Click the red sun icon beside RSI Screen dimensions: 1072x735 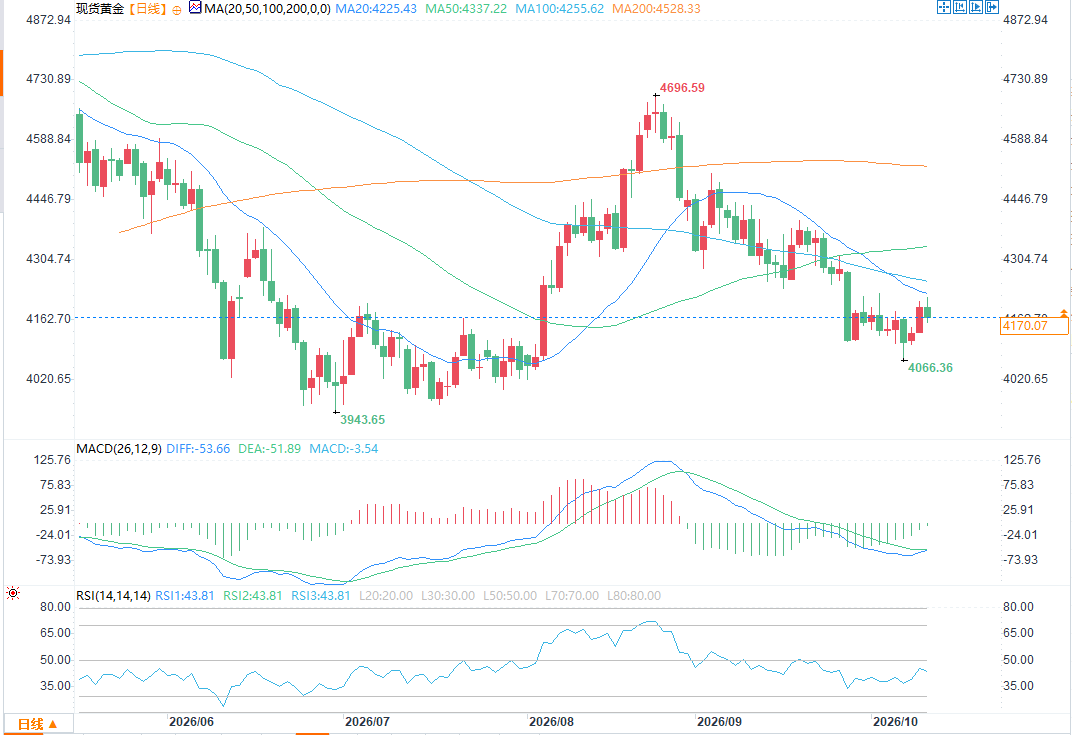point(12,593)
